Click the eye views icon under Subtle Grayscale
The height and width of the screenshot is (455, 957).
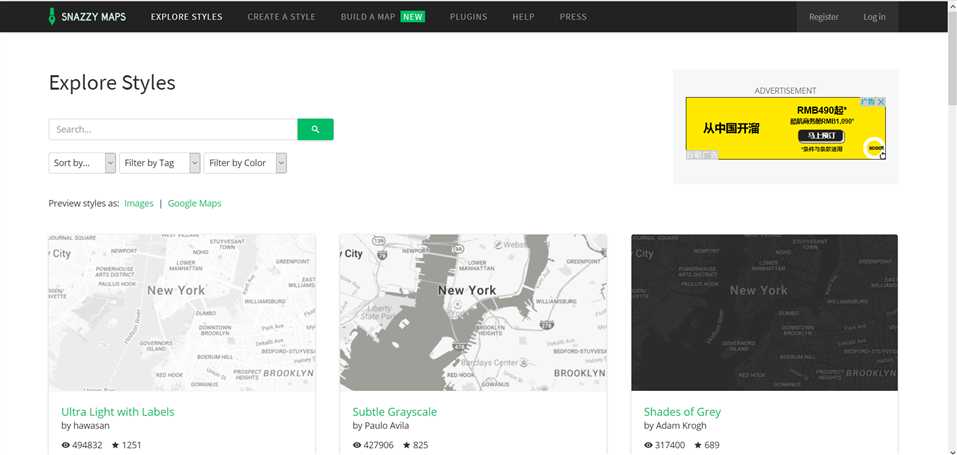357,445
